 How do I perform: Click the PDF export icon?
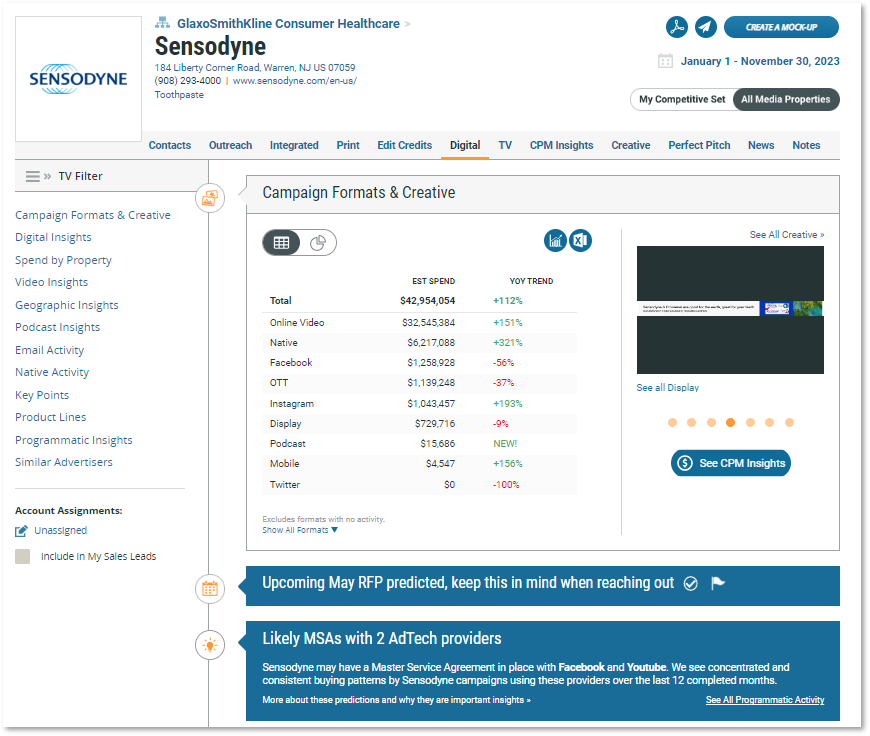point(676,27)
